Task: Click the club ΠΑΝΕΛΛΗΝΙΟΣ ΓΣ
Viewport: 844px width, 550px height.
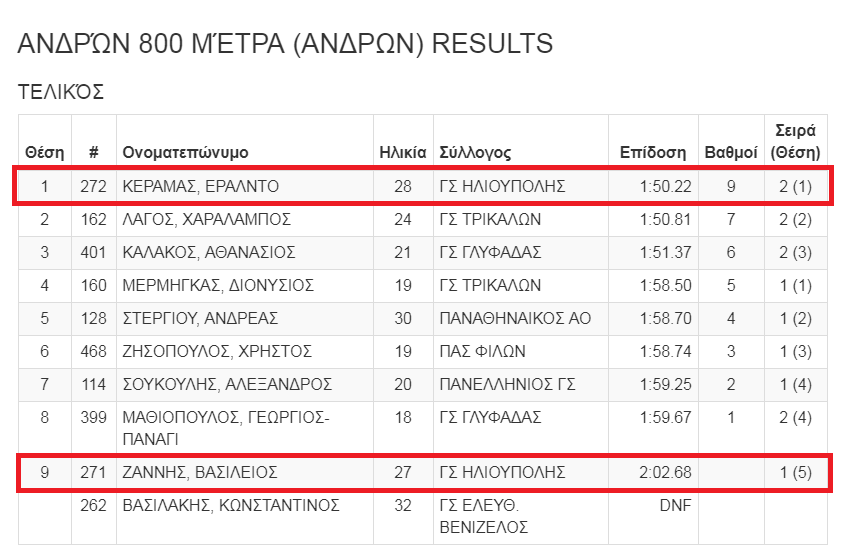Action: pos(507,384)
